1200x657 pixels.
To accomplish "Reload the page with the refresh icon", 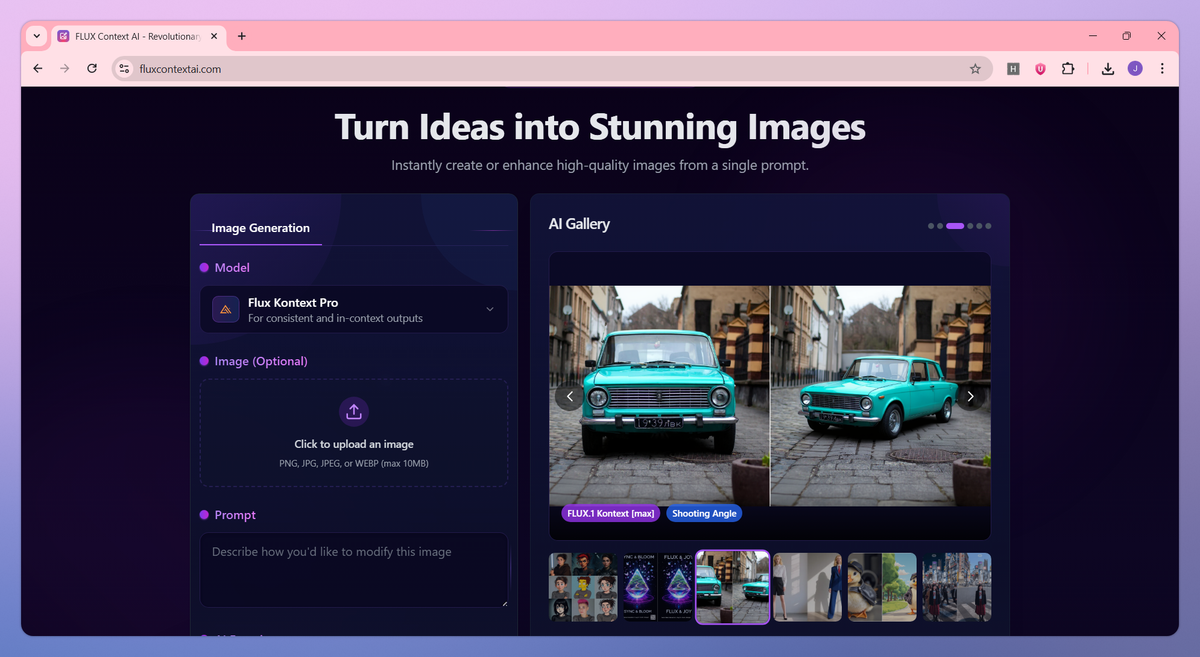I will pyautogui.click(x=92, y=69).
